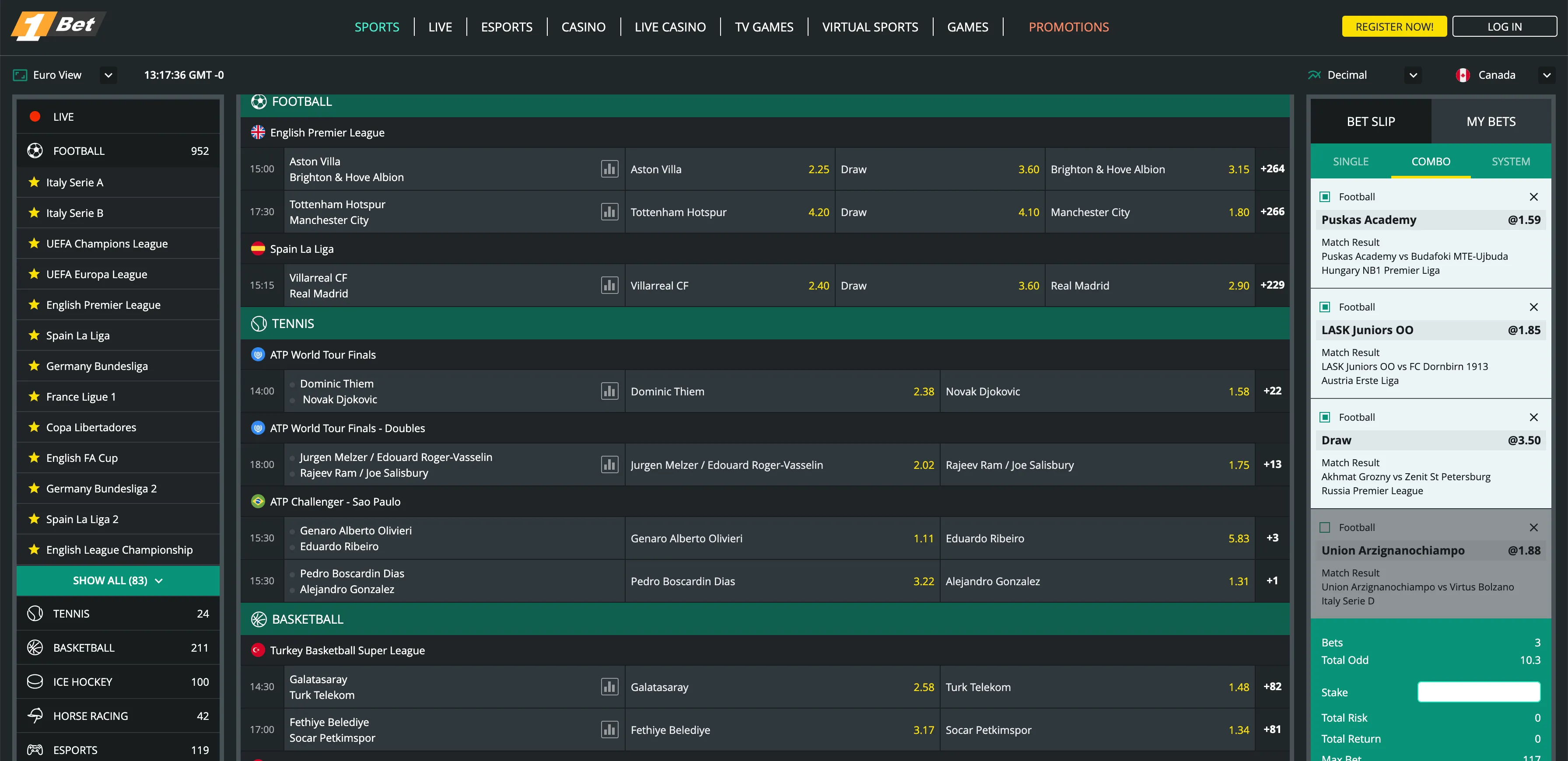Viewport: 1568px width, 761px height.
Task: Remove Puskas Academy bet from slip
Action: pyautogui.click(x=1533, y=196)
